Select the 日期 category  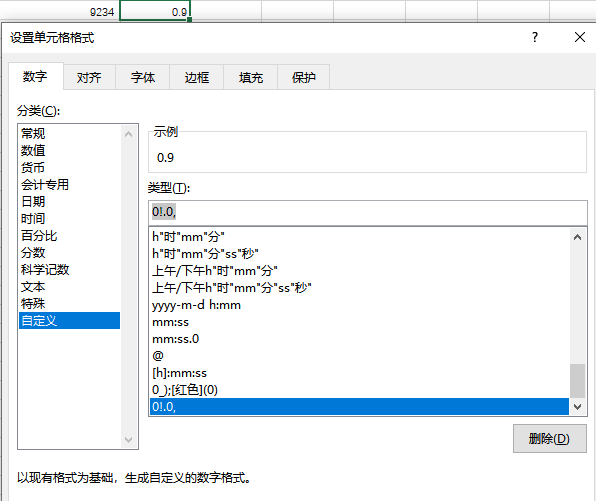click(x=70, y=201)
